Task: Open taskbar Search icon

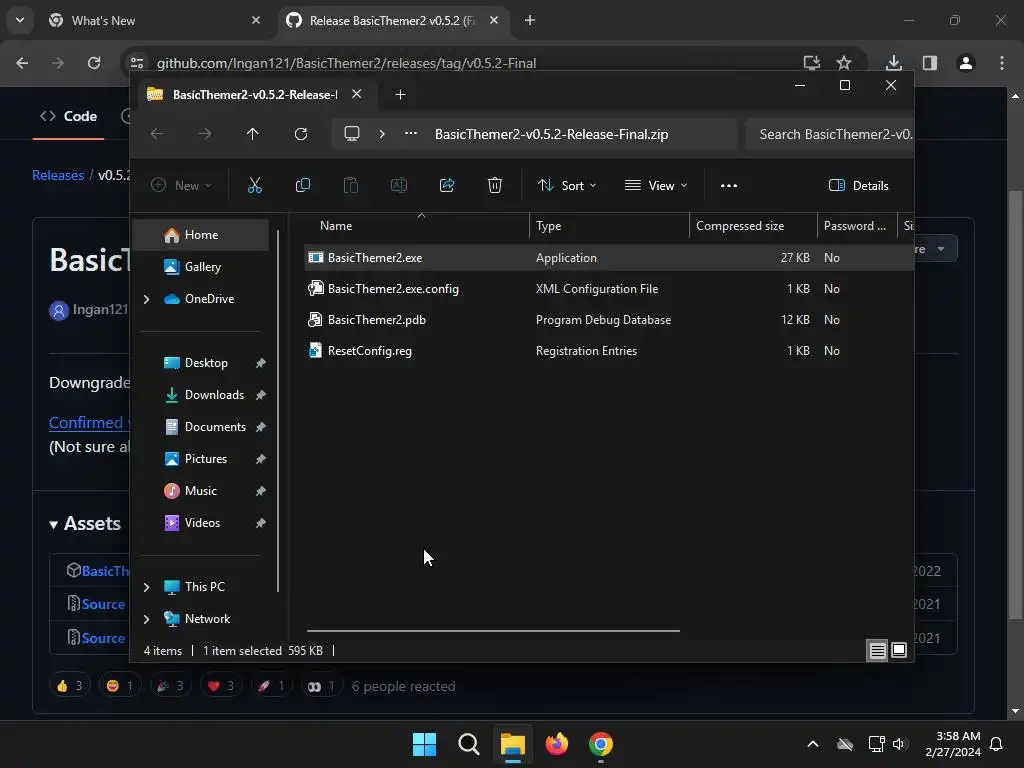Action: (x=468, y=744)
